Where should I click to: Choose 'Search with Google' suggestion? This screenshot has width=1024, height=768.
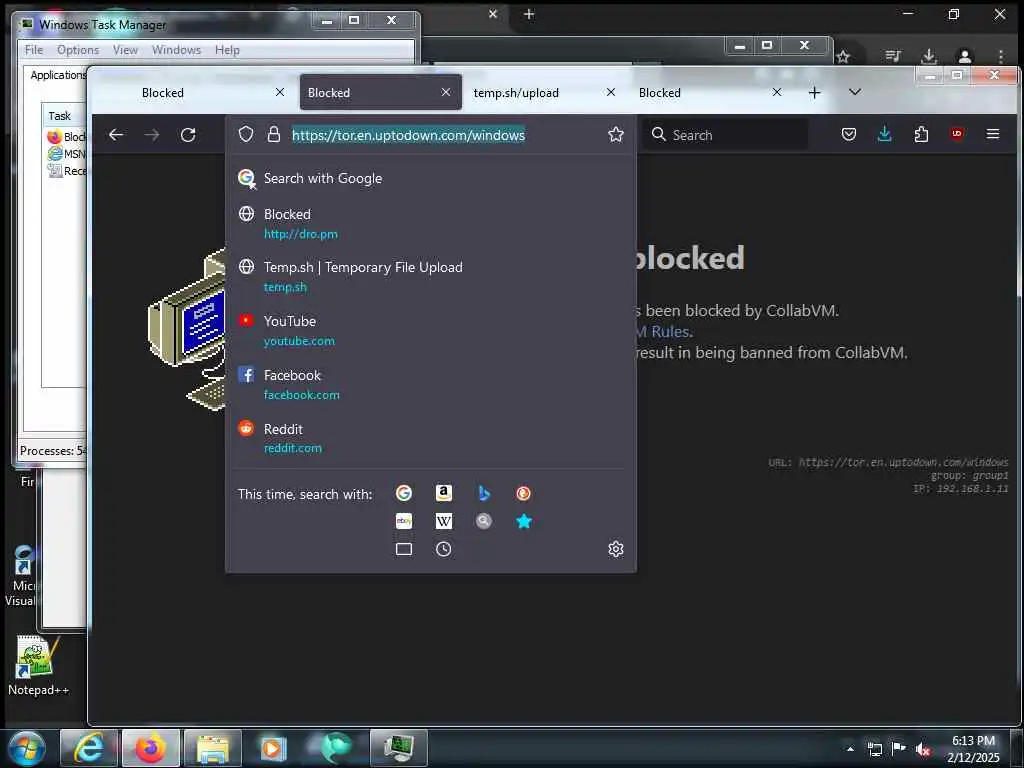(431, 178)
